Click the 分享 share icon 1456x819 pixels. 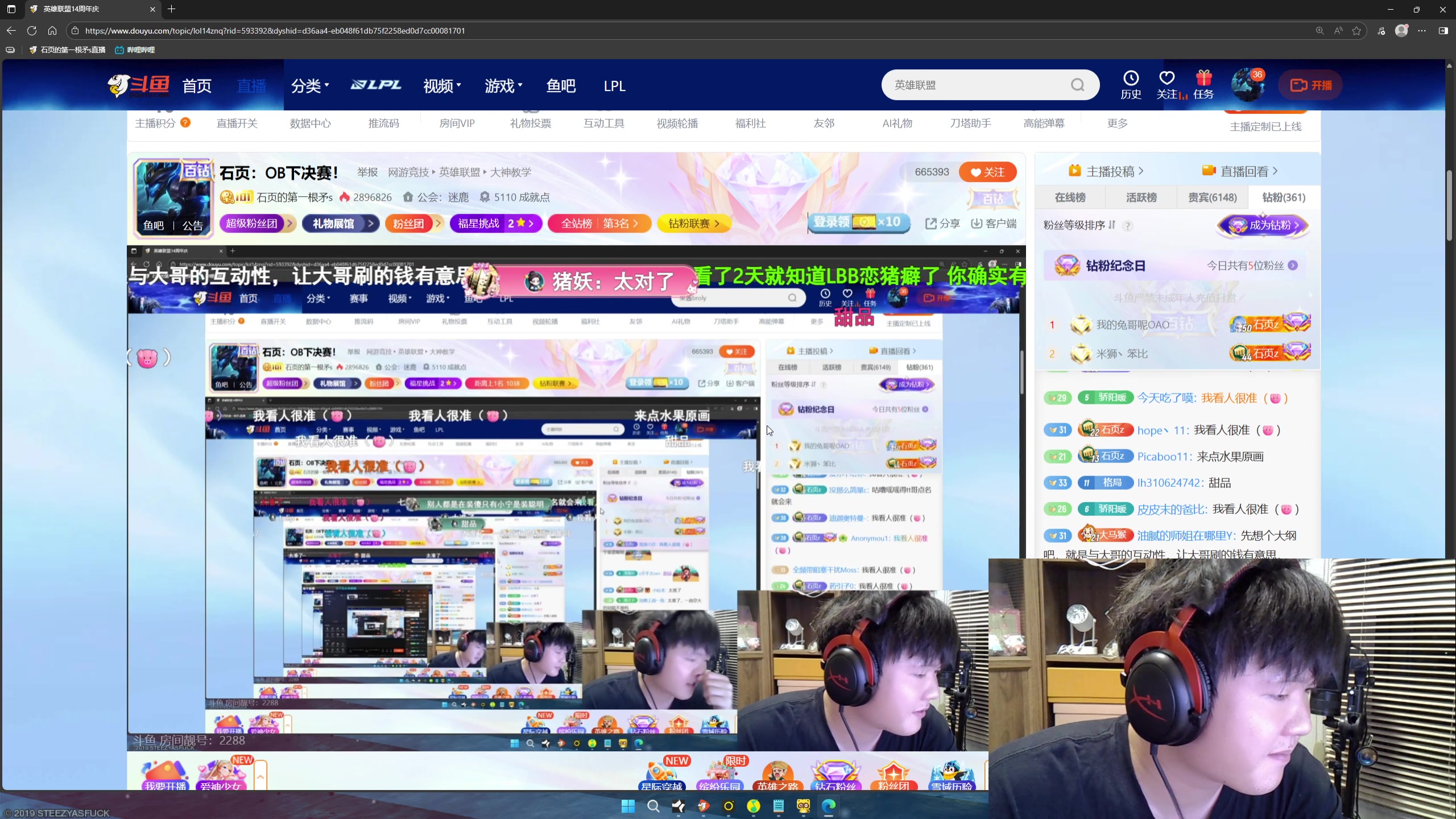(942, 224)
